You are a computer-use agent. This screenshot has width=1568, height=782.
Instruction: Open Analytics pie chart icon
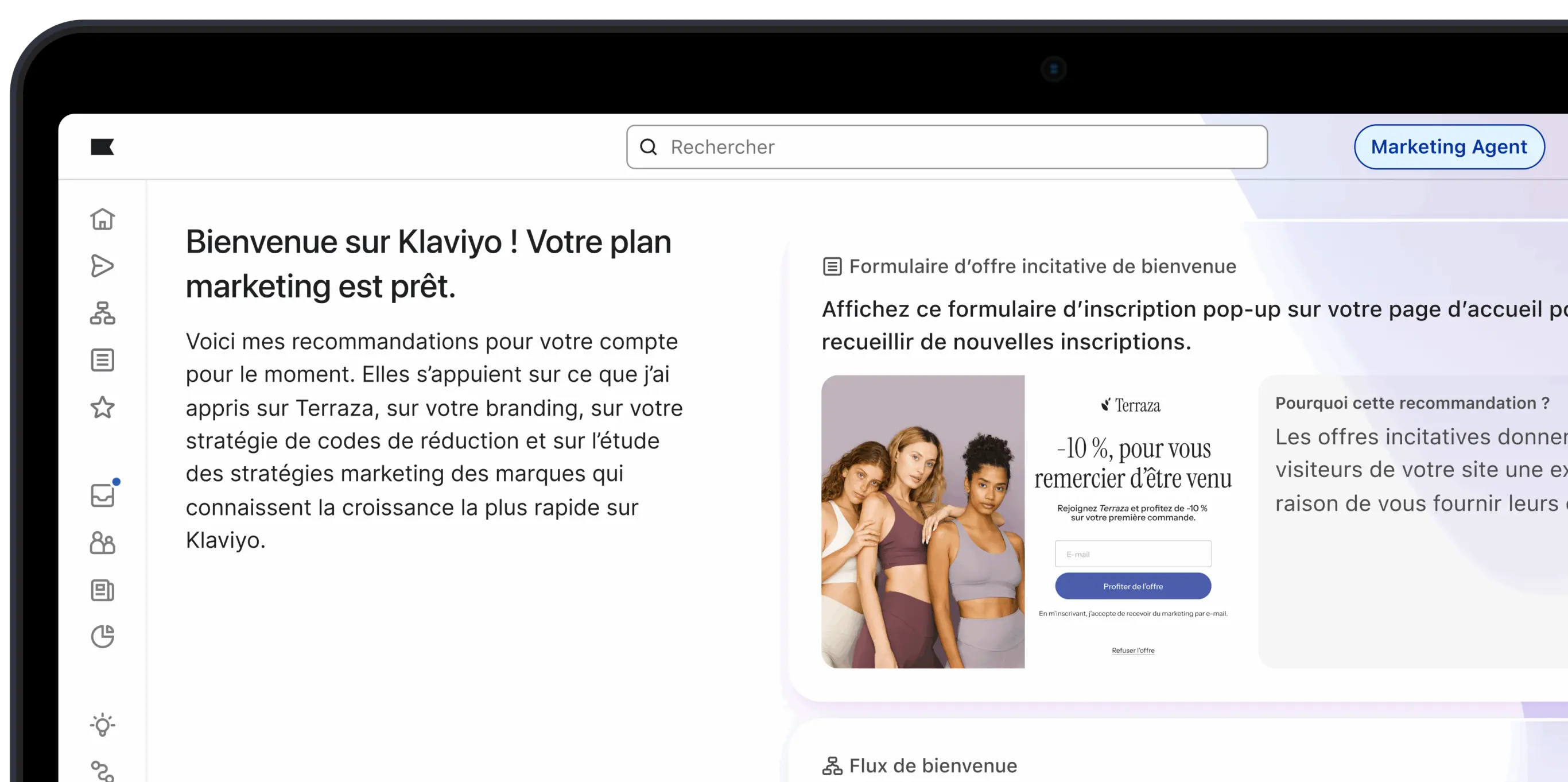point(102,636)
